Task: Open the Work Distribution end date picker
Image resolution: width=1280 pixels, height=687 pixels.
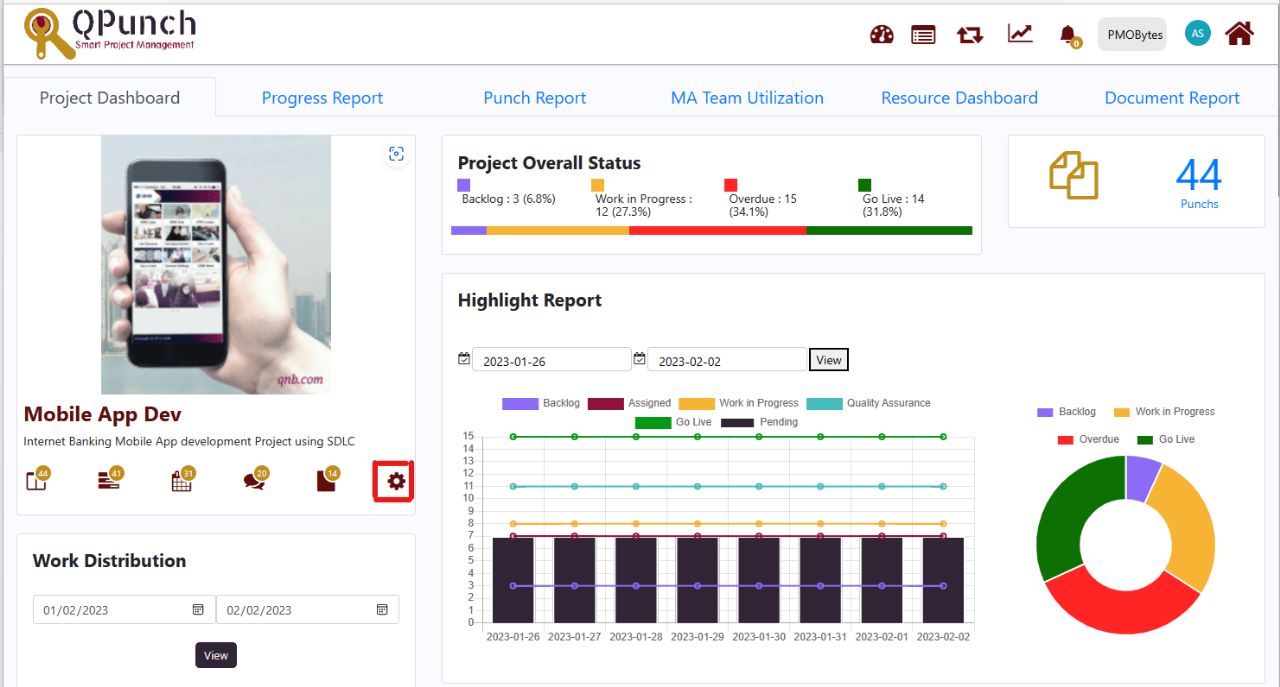Action: coord(382,610)
